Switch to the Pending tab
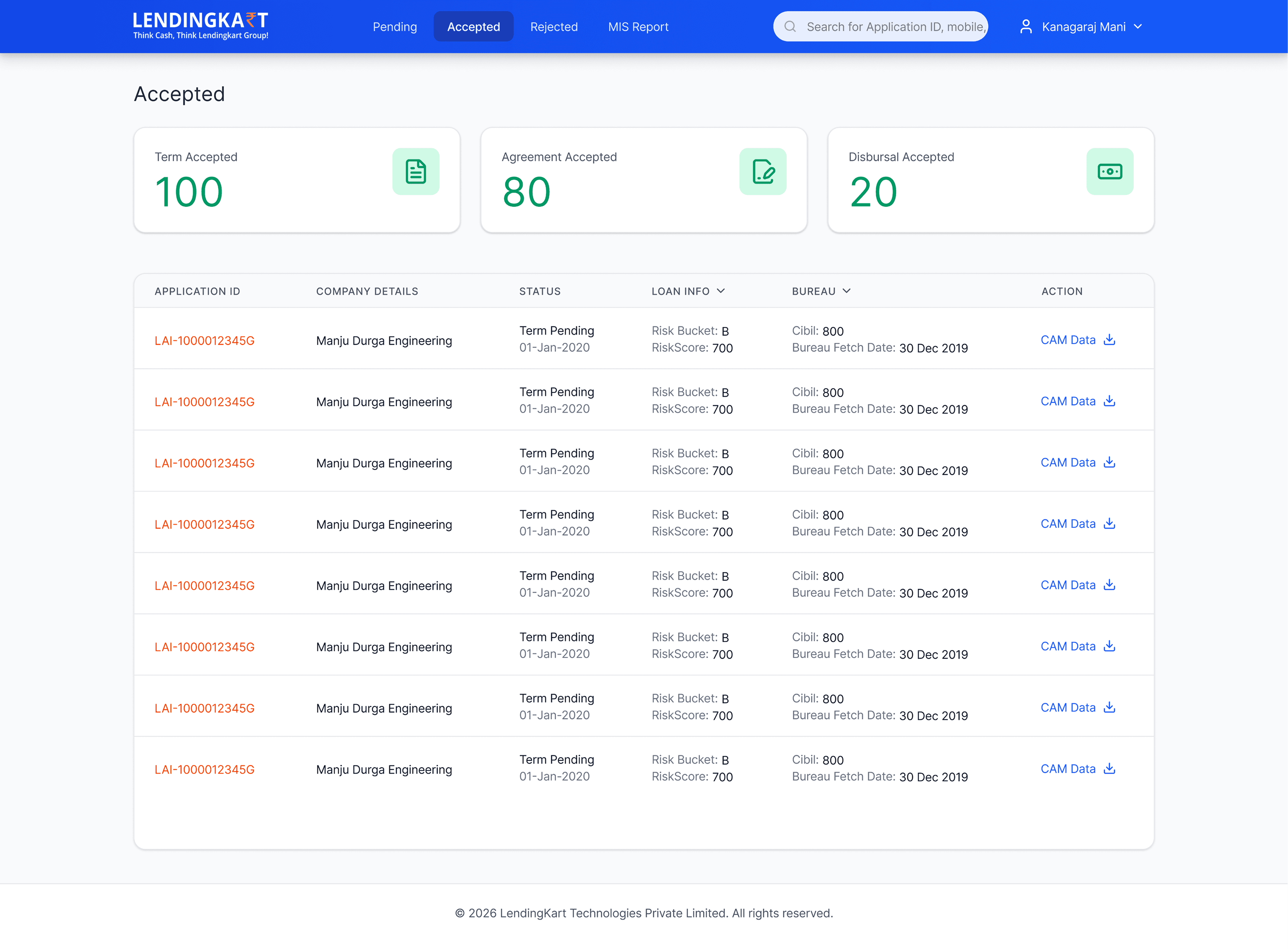This screenshot has width=1288, height=949. click(x=394, y=26)
